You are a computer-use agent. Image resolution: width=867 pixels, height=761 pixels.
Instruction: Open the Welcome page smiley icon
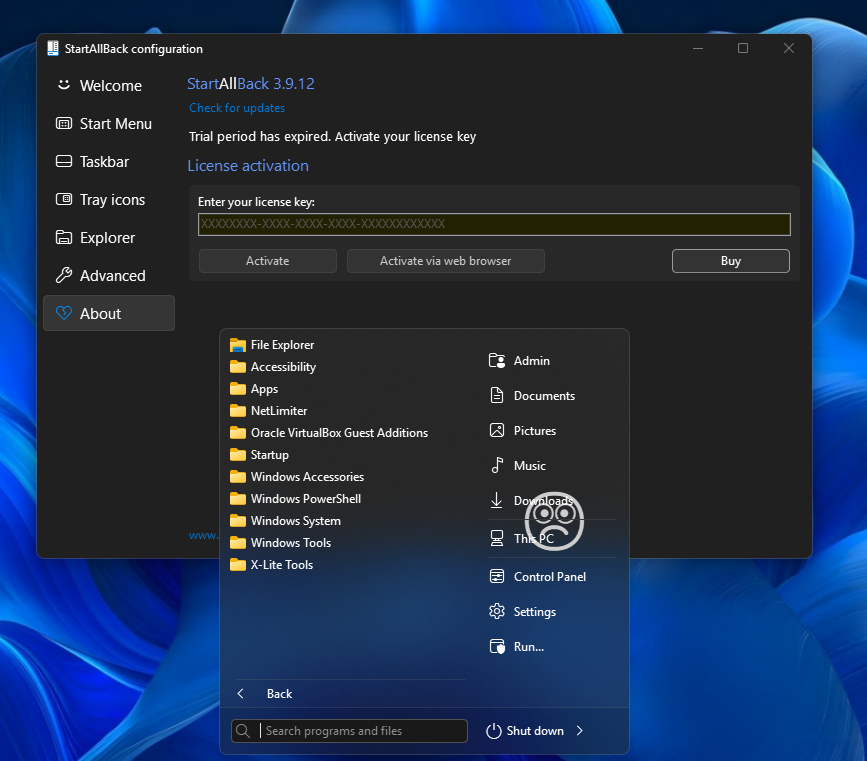pyautogui.click(x=64, y=85)
